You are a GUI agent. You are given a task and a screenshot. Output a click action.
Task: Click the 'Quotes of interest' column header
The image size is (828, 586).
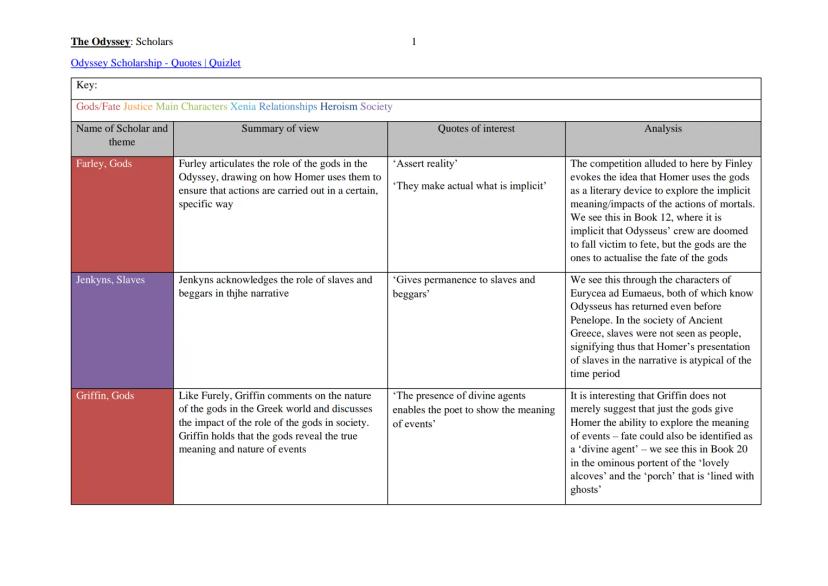coord(476,129)
